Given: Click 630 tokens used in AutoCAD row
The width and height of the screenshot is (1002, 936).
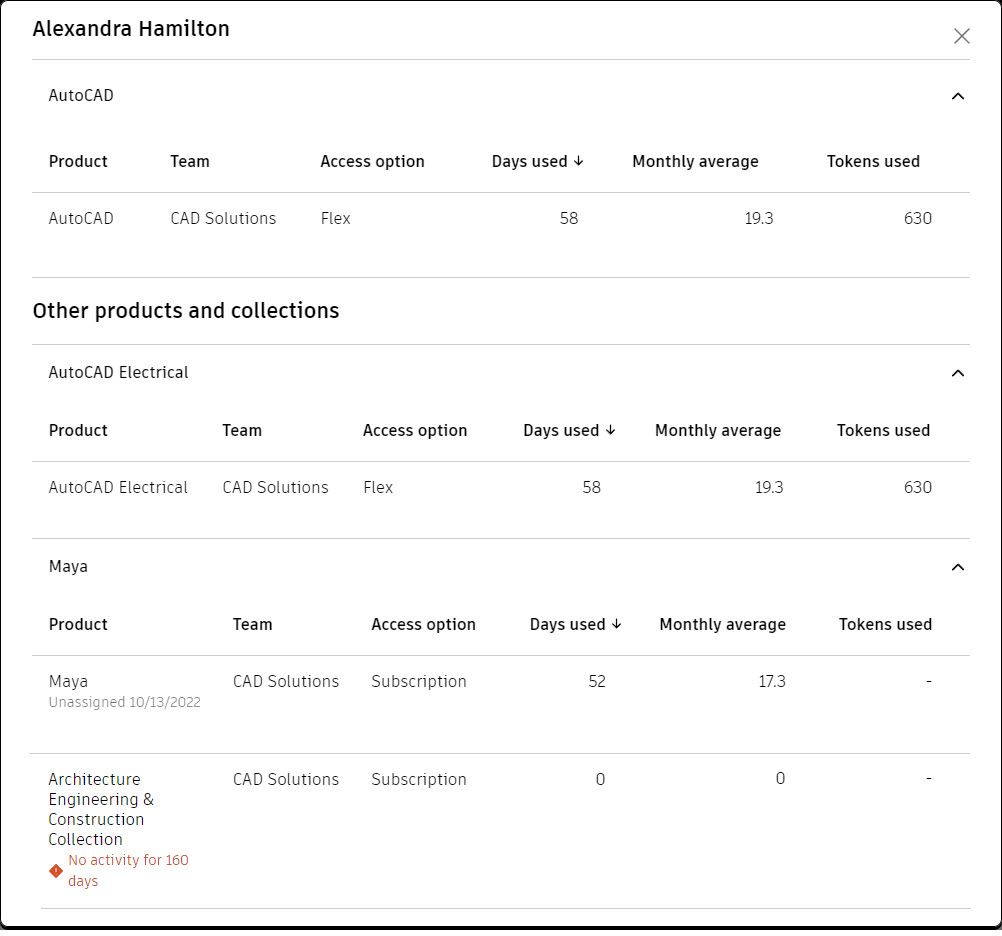Looking at the screenshot, I should (x=918, y=219).
